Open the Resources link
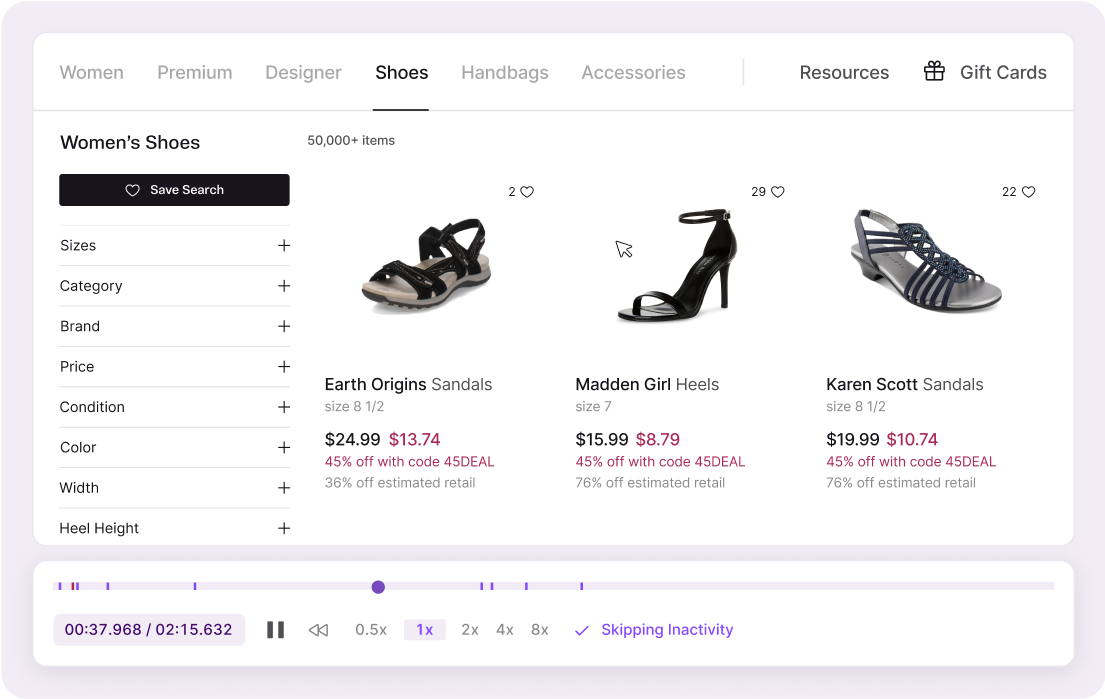1105x699 pixels. (x=844, y=73)
